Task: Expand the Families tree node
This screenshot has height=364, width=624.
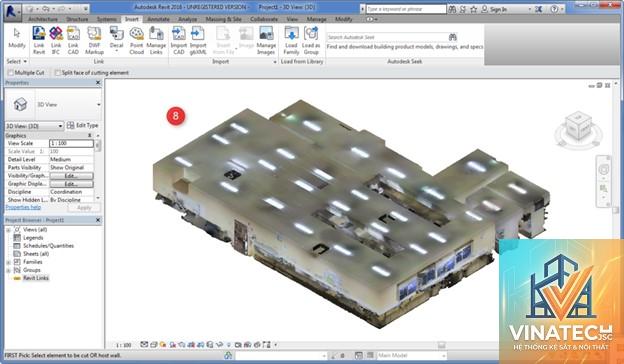Action: pyautogui.click(x=8, y=262)
